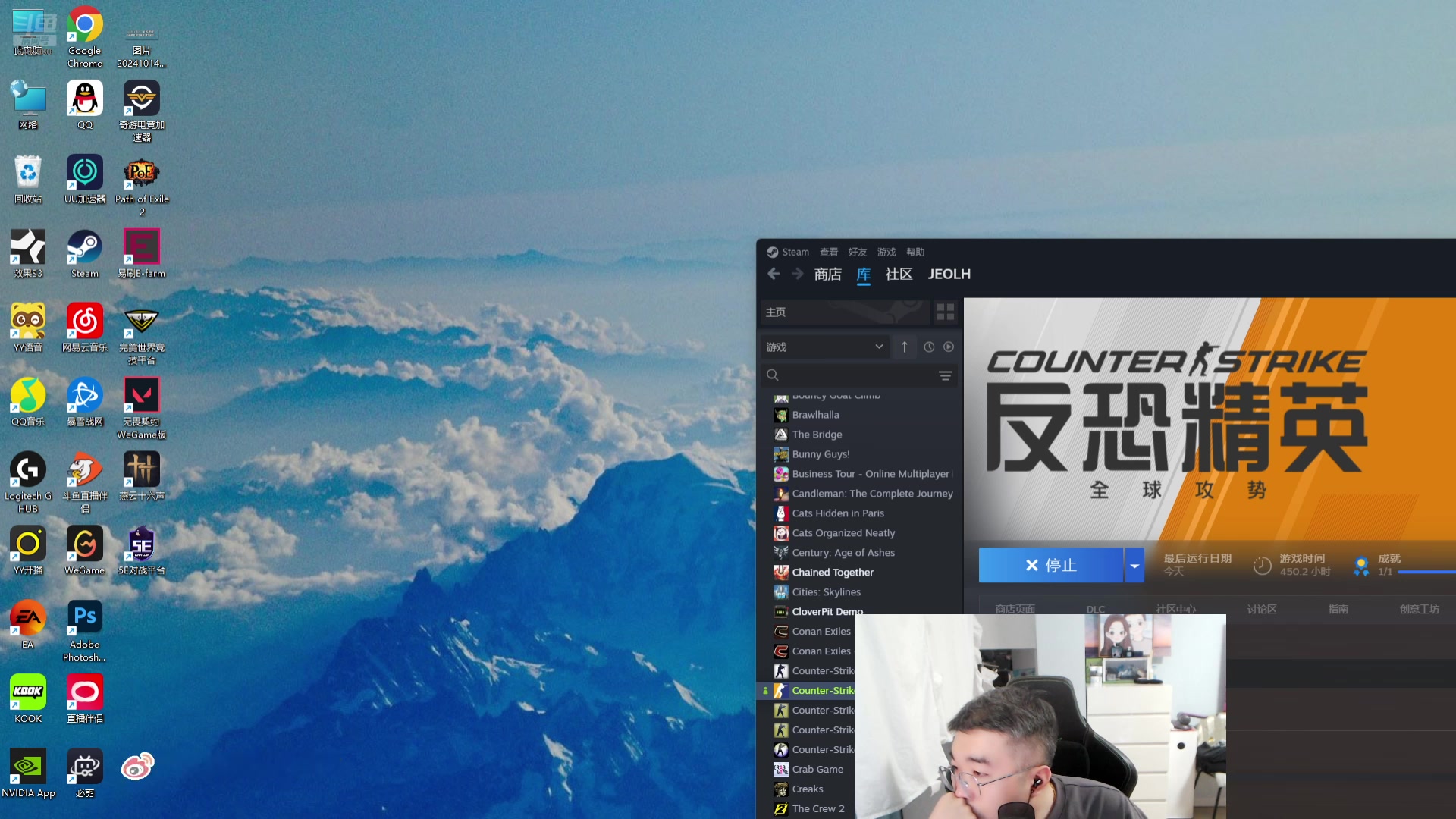
Task: Switch to 库 tab in Steam
Action: pos(864,274)
